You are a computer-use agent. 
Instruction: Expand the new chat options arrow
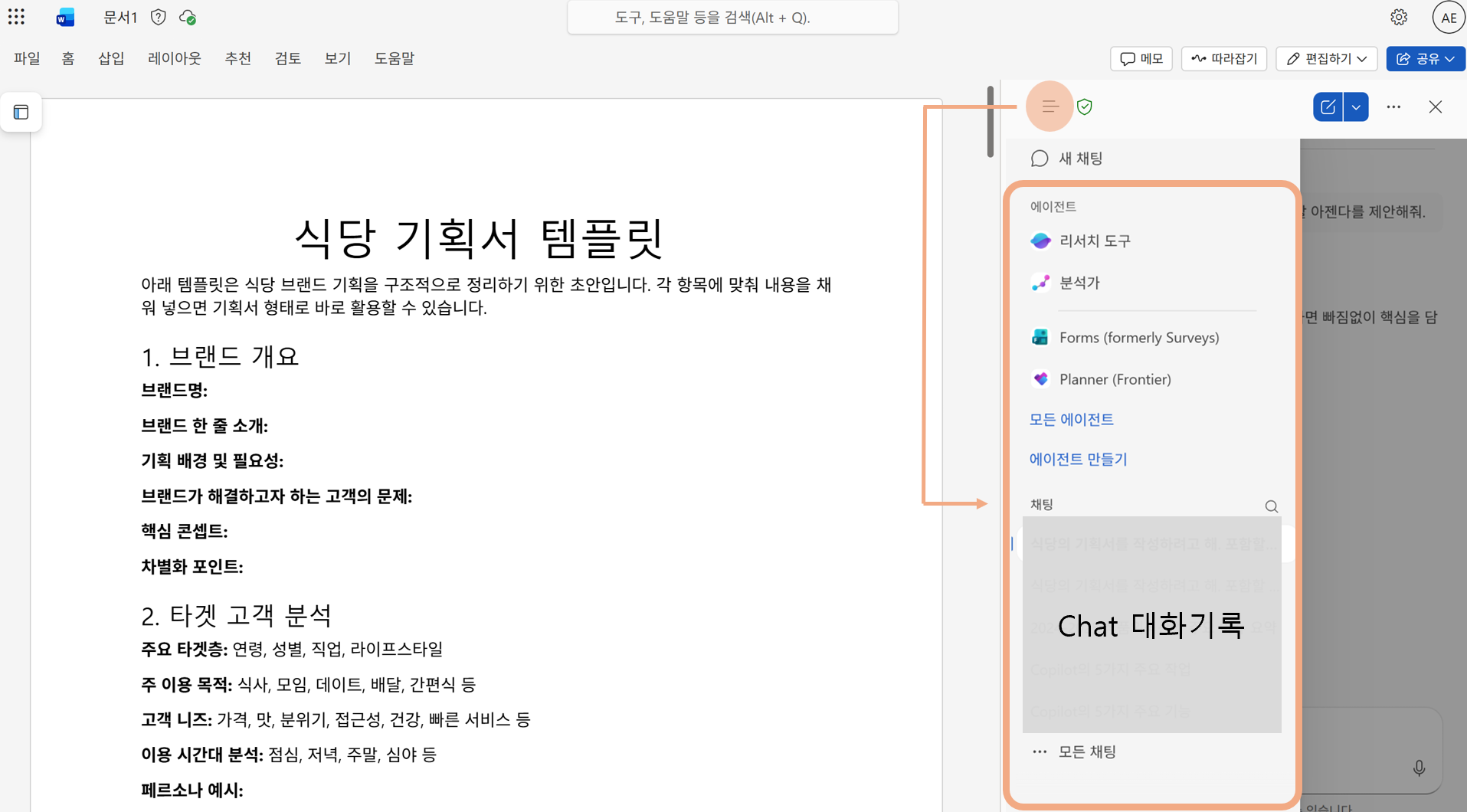[x=1356, y=106]
